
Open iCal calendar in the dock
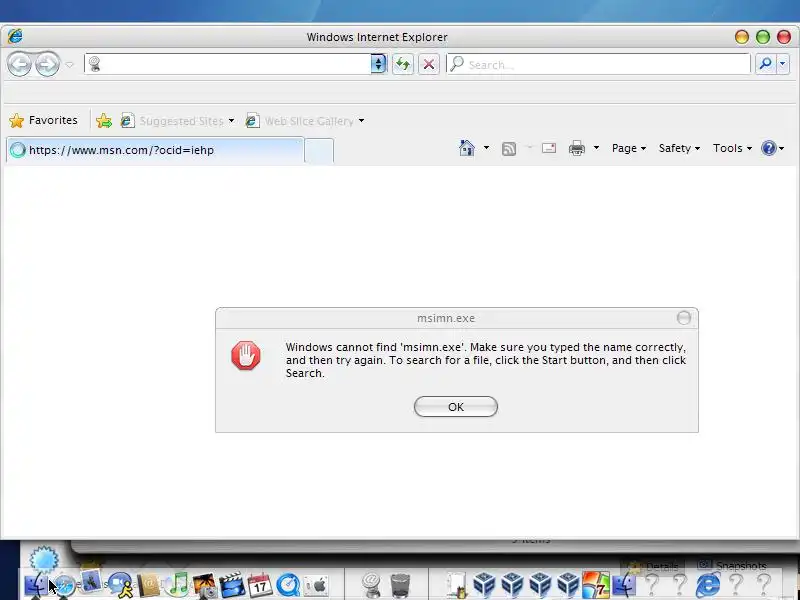(260, 585)
